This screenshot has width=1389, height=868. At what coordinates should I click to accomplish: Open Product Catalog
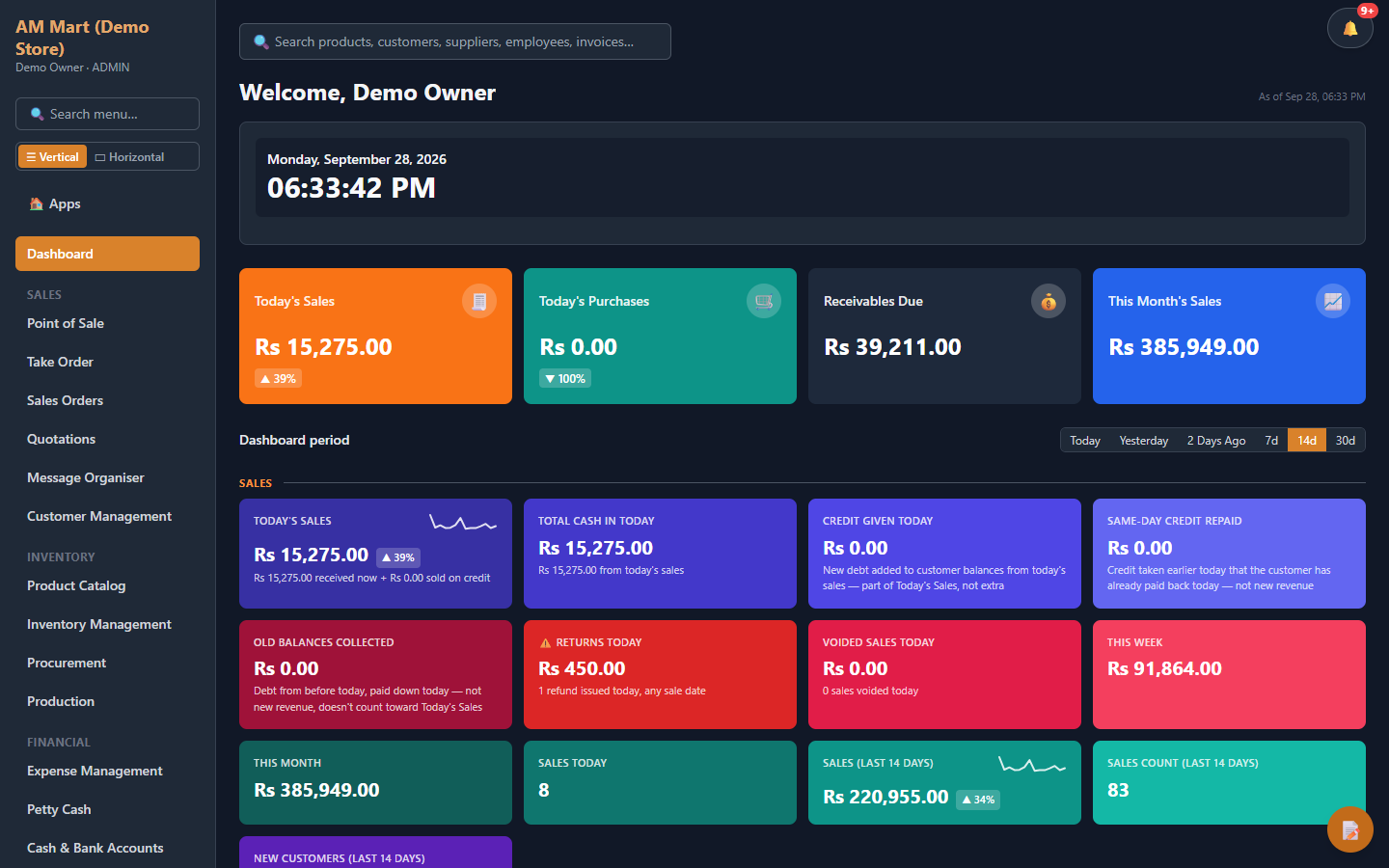pos(107,585)
